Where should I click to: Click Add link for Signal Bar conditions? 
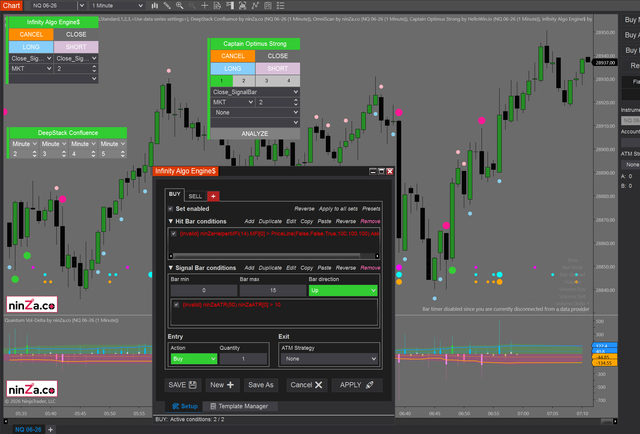(249, 268)
